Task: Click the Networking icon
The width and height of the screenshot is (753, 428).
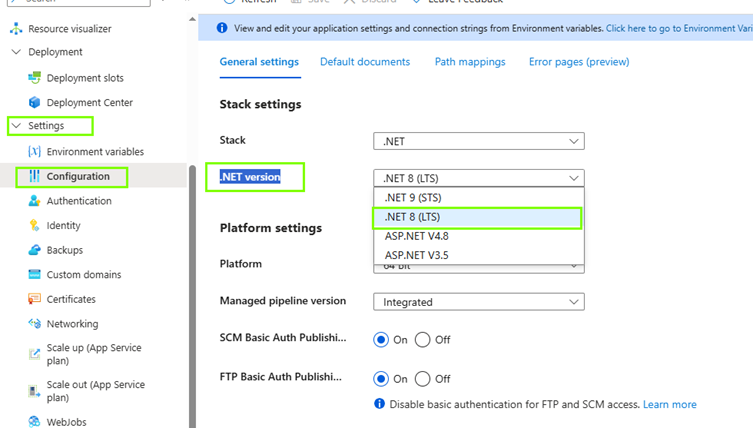Action: point(35,324)
